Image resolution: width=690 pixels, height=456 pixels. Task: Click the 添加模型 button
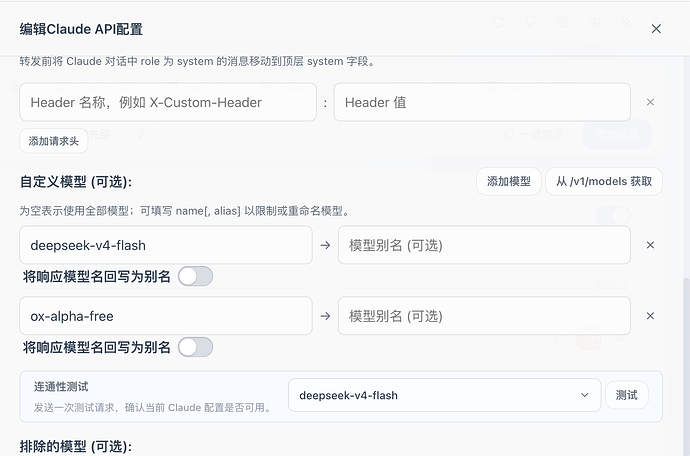(x=509, y=181)
